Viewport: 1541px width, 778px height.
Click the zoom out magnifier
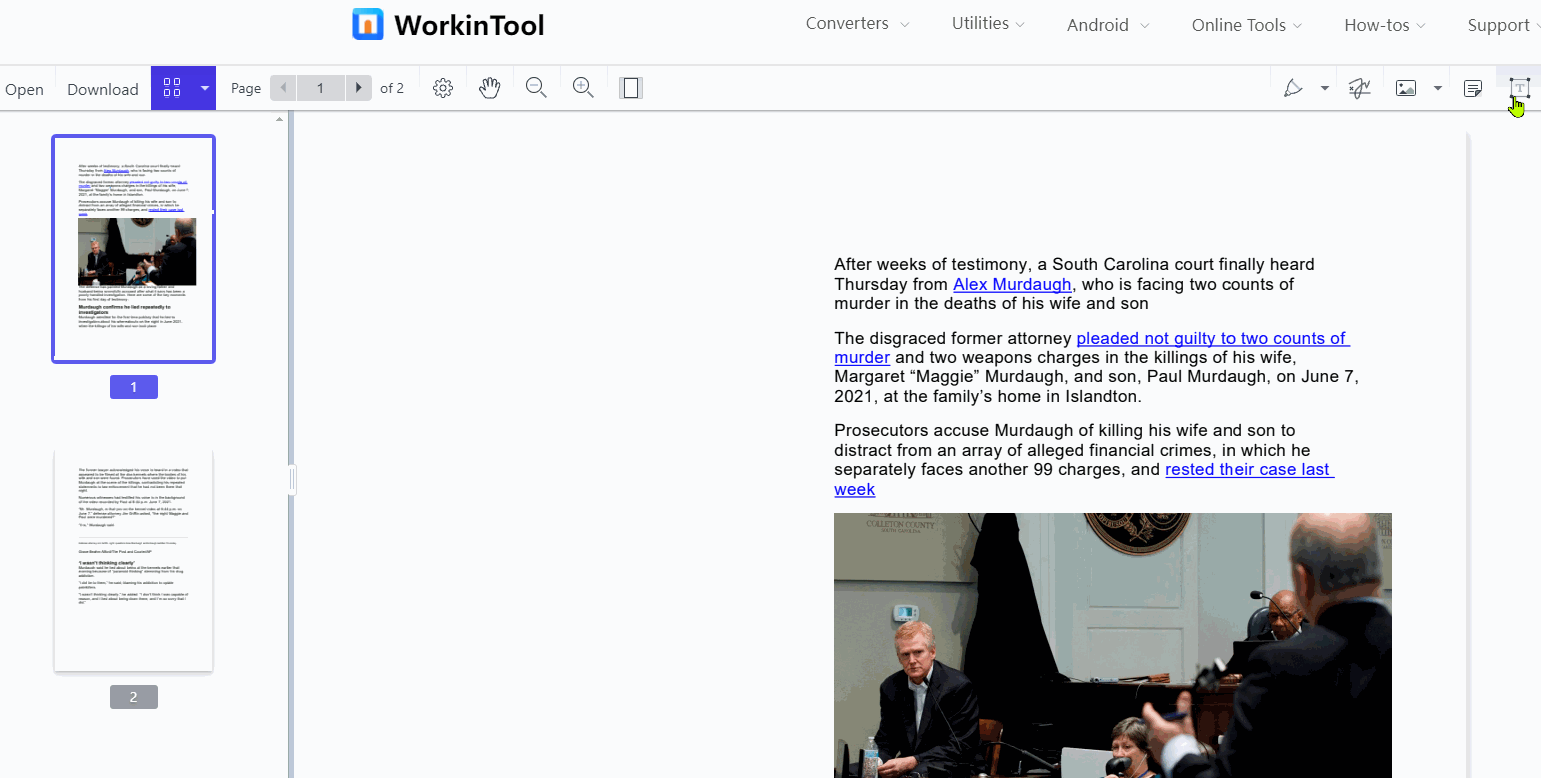[x=536, y=88]
